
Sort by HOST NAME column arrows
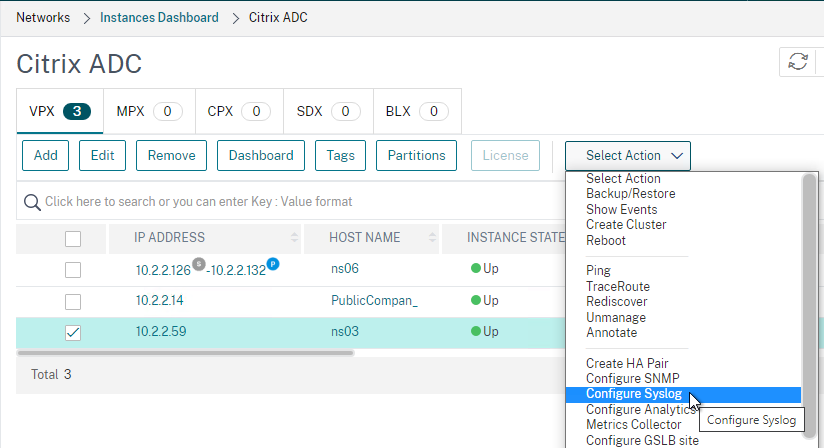click(x=432, y=238)
